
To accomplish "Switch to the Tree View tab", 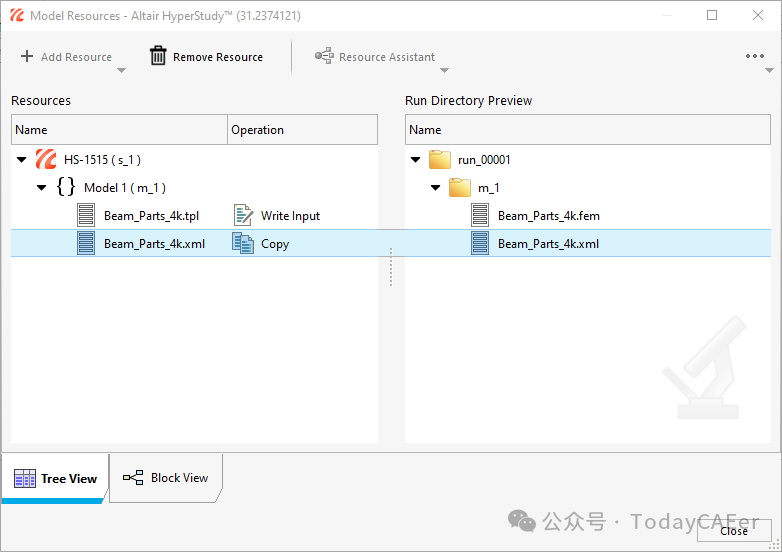I will 55,478.
